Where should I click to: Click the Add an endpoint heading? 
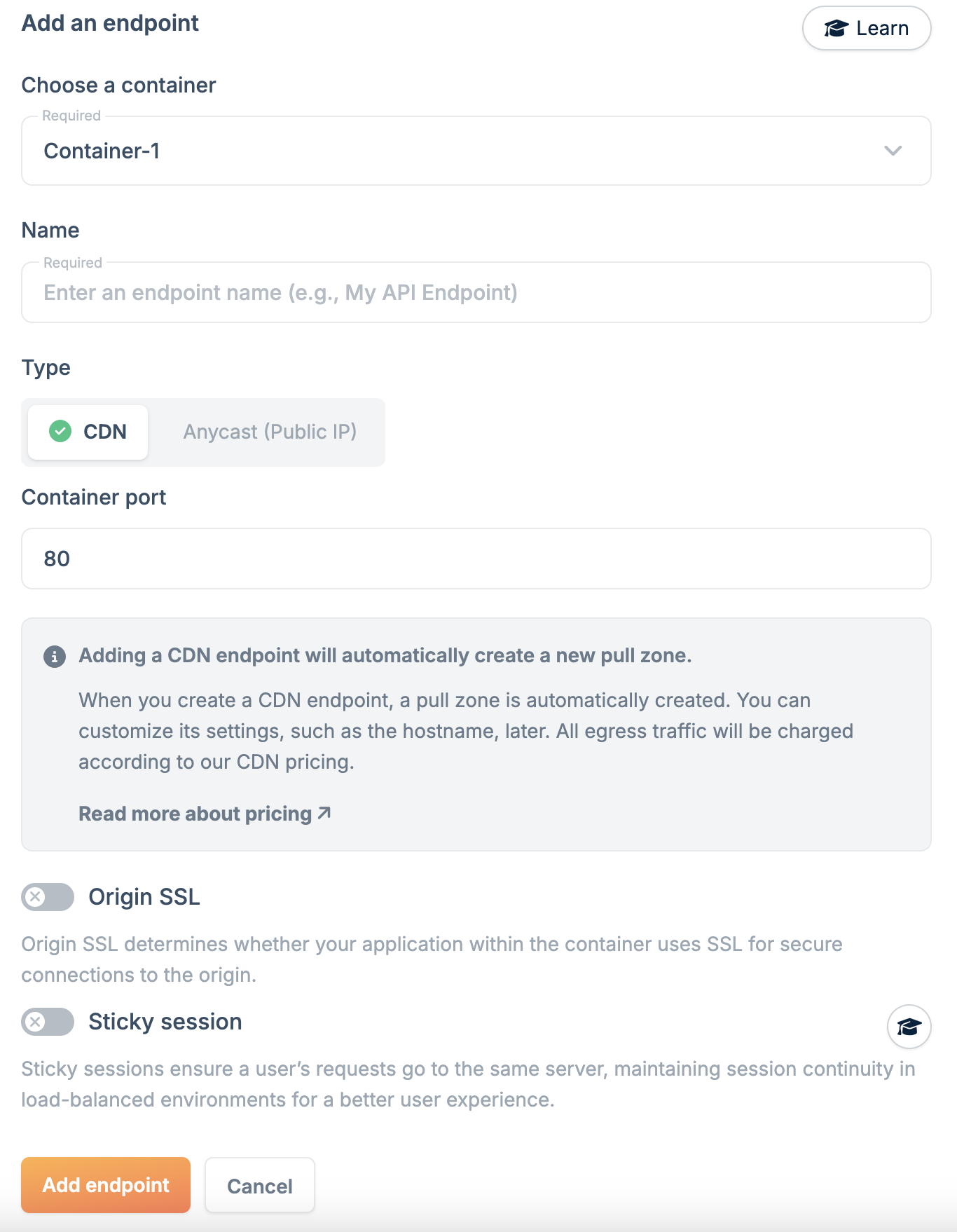point(111,23)
